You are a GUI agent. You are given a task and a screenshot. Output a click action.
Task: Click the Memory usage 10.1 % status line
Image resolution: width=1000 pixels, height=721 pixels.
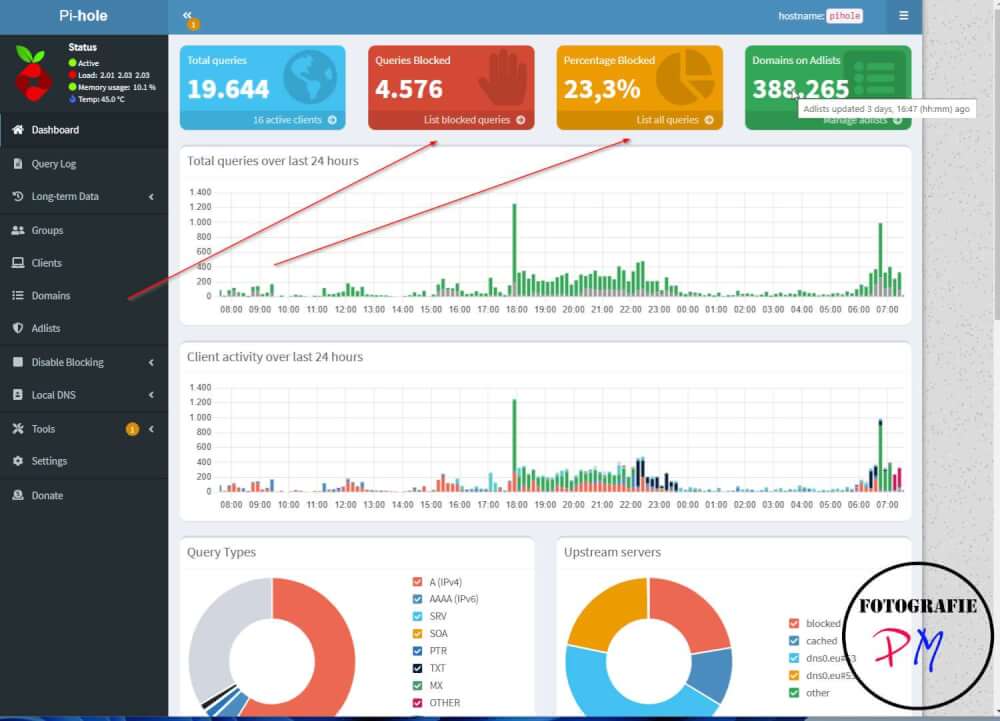(112, 87)
